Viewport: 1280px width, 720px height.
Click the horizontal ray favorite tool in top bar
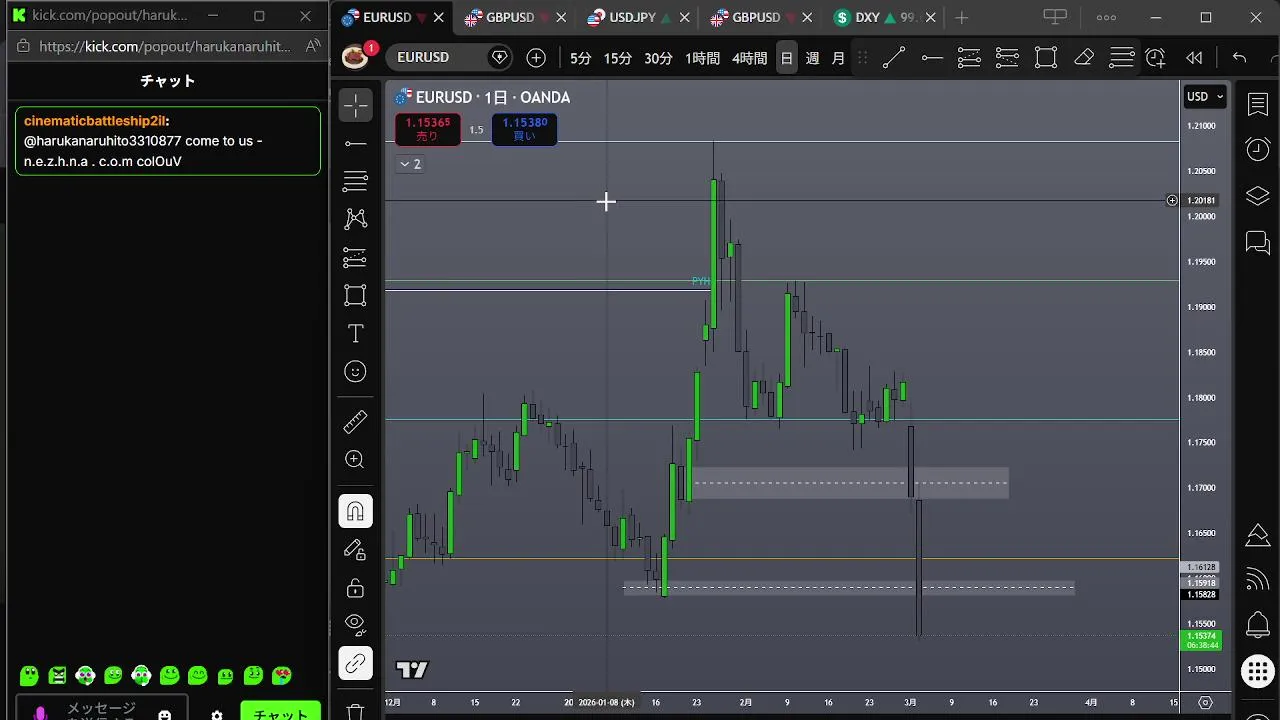pyautogui.click(x=932, y=58)
